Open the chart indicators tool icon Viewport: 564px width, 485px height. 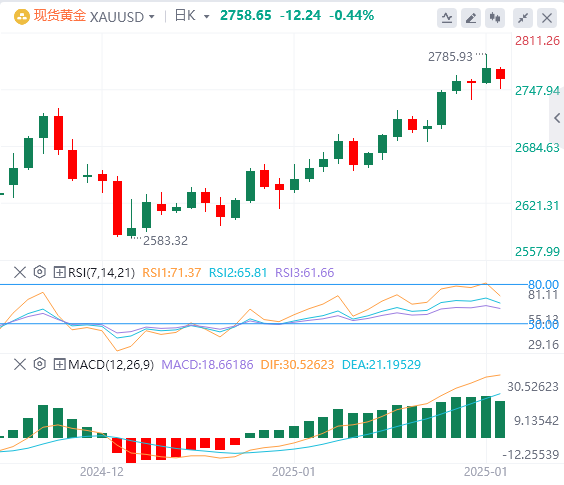[447, 18]
